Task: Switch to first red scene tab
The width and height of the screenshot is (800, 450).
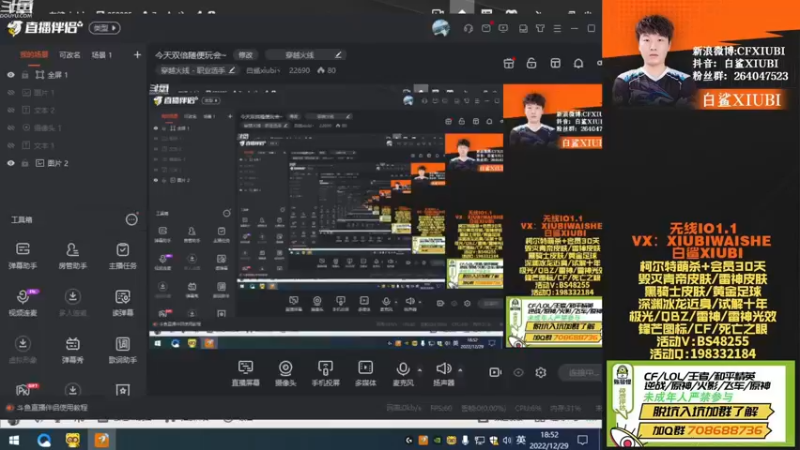Action: pos(34,55)
